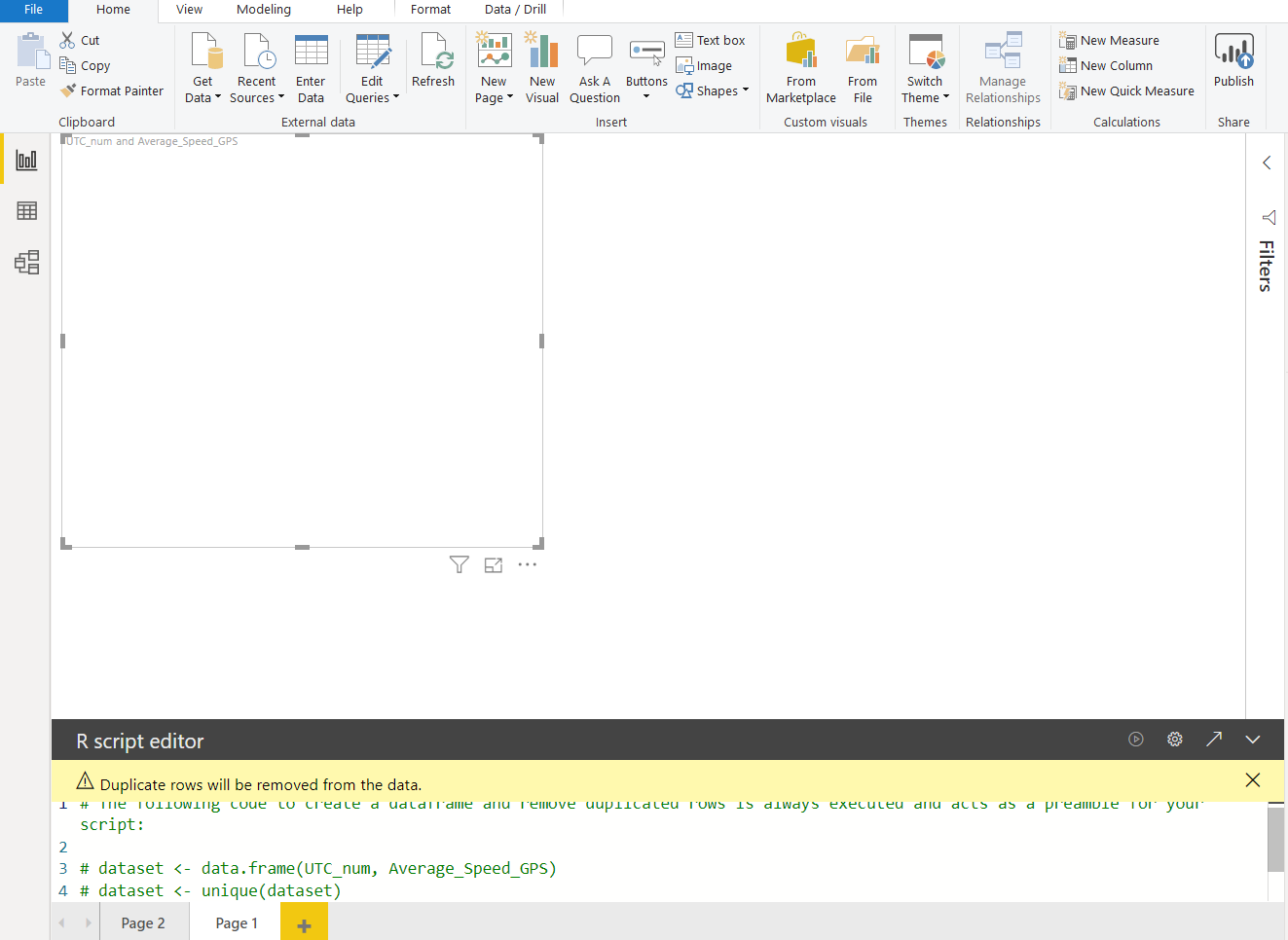
Task: Click Ask A Question speech bubble
Action: [594, 52]
